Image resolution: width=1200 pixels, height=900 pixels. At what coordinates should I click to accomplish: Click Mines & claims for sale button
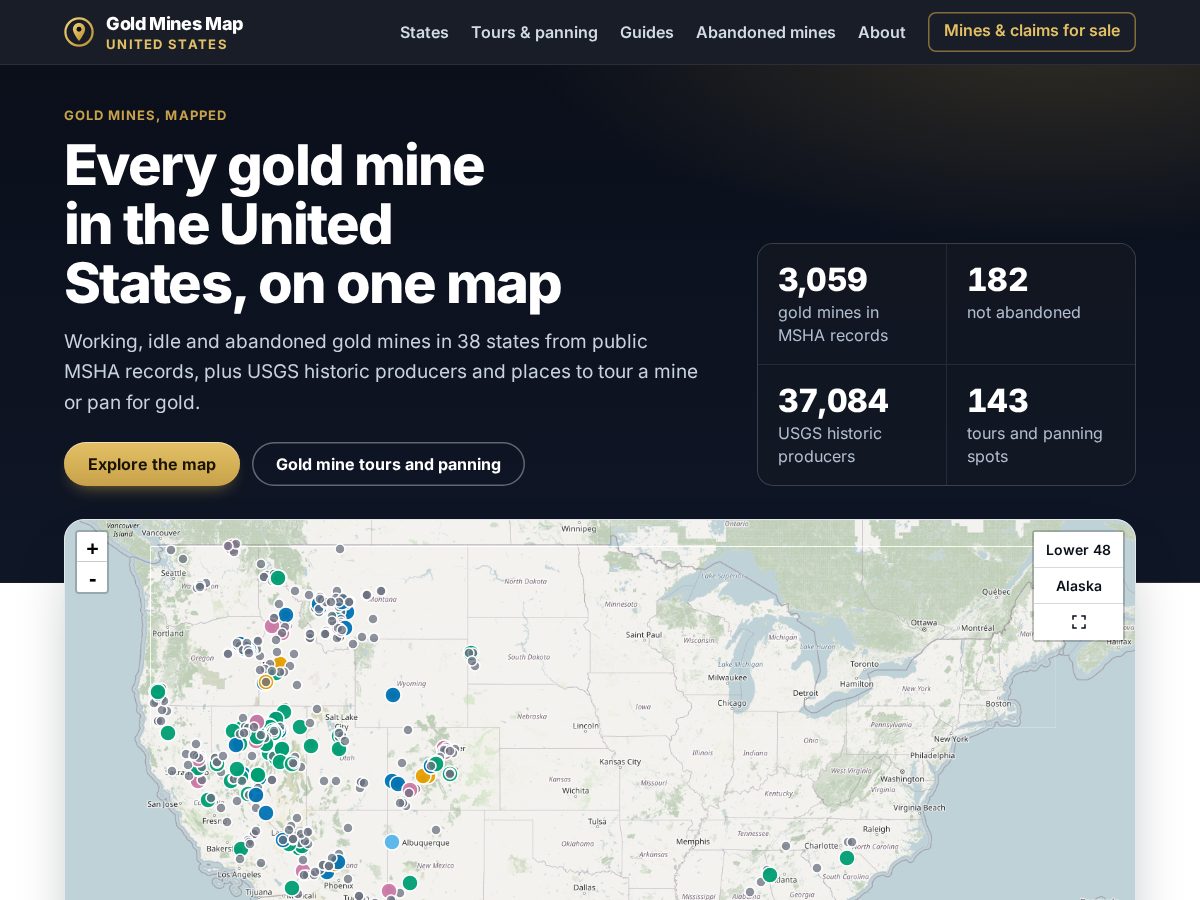pos(1032,32)
